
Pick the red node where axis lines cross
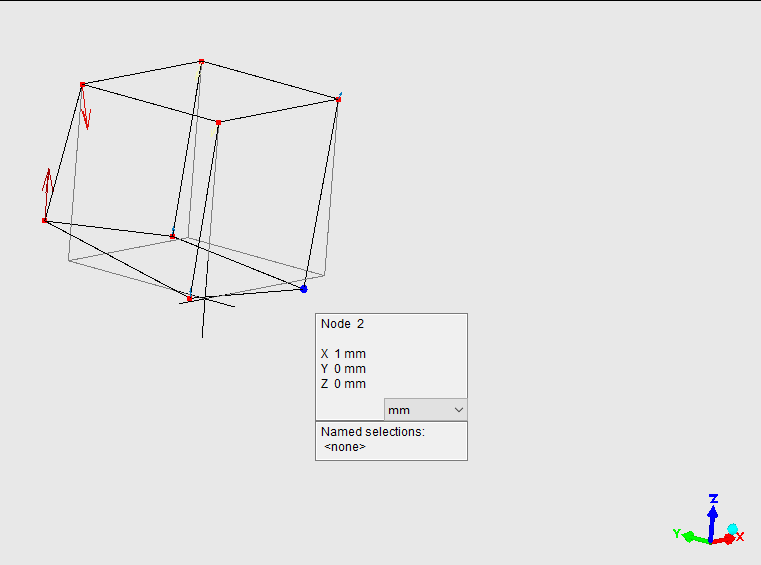[190, 298]
